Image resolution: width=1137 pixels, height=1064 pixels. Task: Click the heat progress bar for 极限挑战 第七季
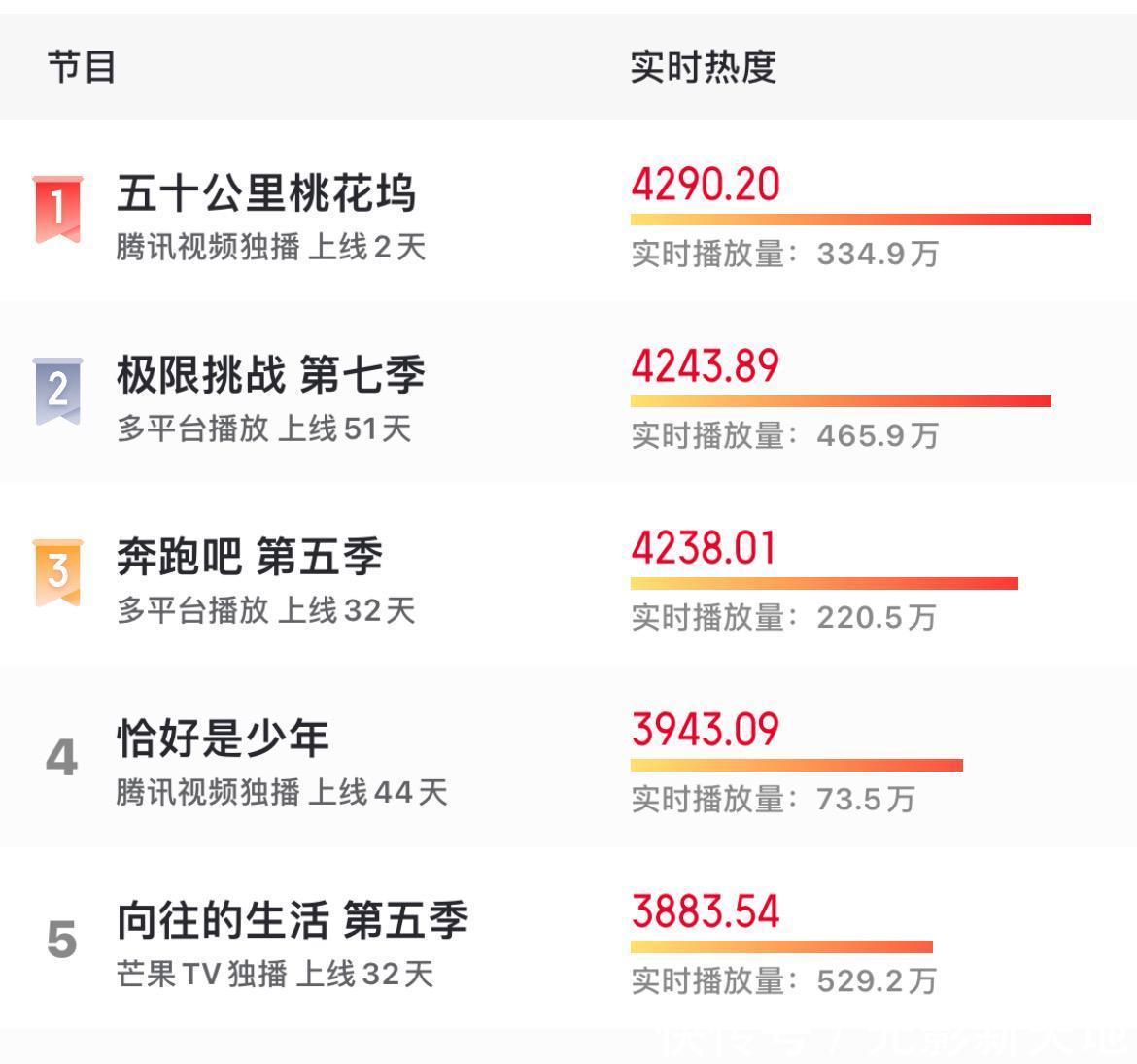coord(841,399)
